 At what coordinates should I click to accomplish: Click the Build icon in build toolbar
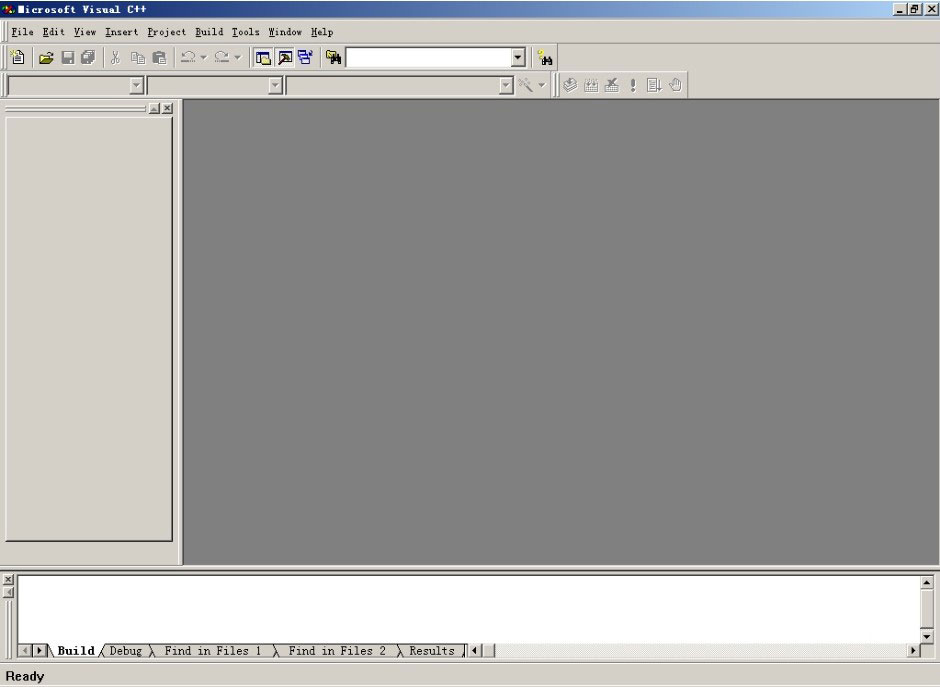(591, 85)
